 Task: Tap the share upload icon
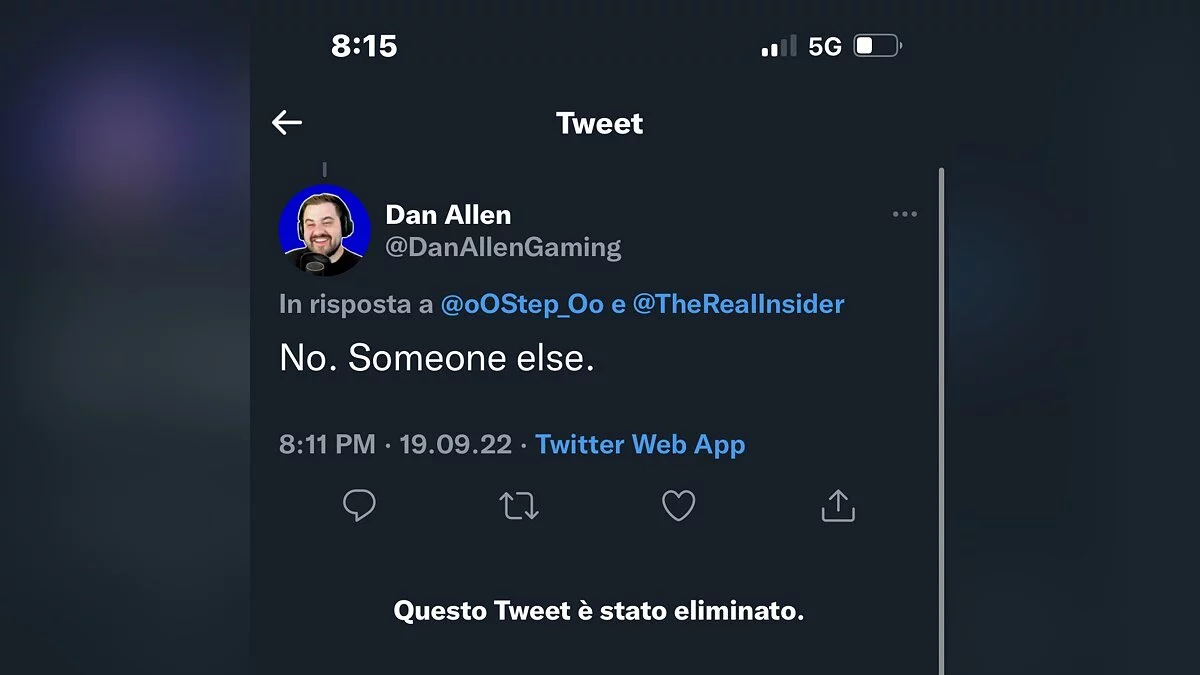pos(838,506)
